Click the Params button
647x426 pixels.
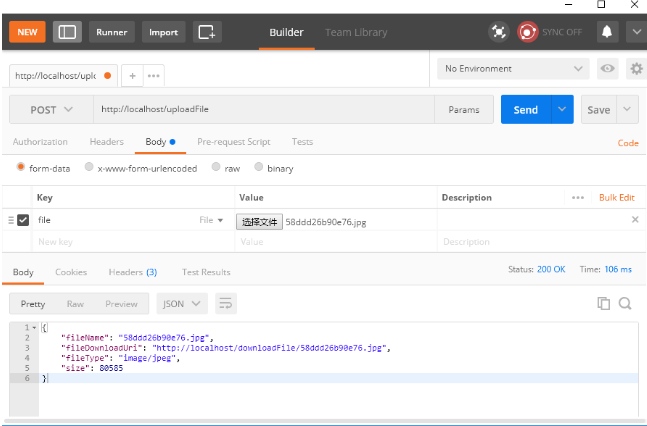pyautogui.click(x=464, y=110)
